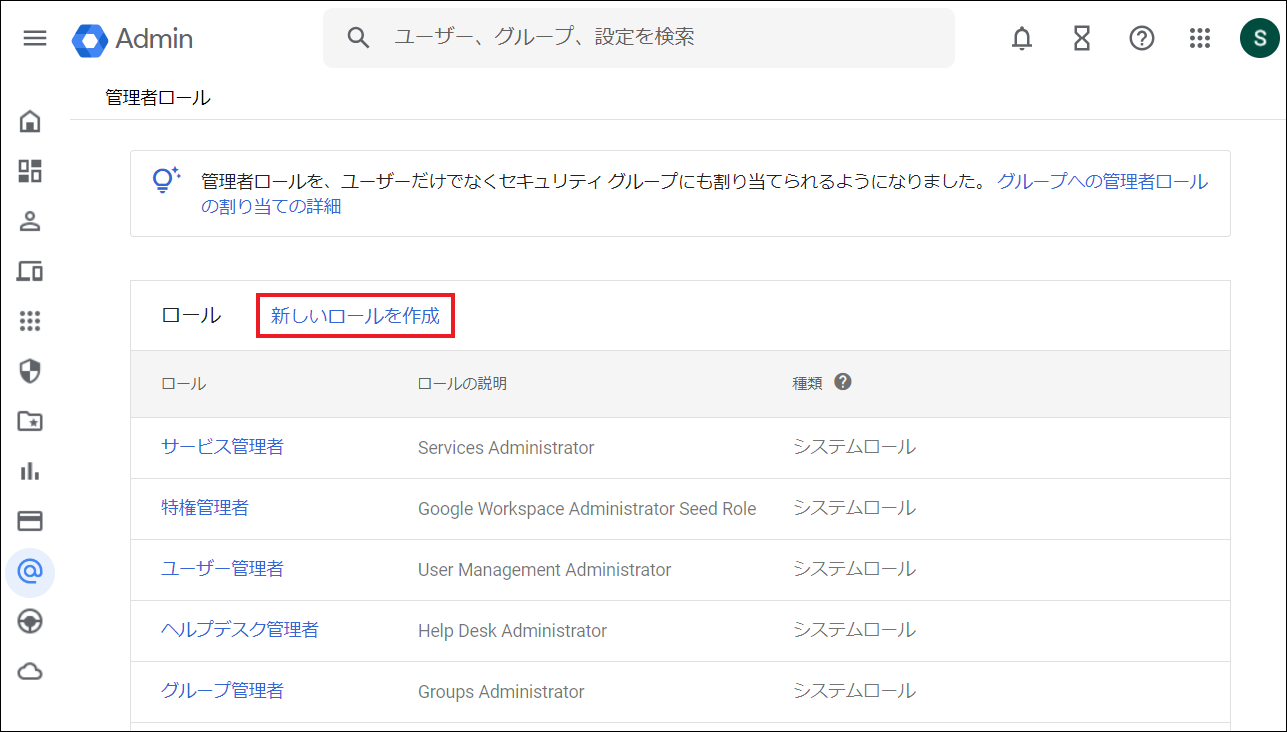Open the Google apps grid launcher
This screenshot has width=1287, height=732.
pyautogui.click(x=1200, y=38)
